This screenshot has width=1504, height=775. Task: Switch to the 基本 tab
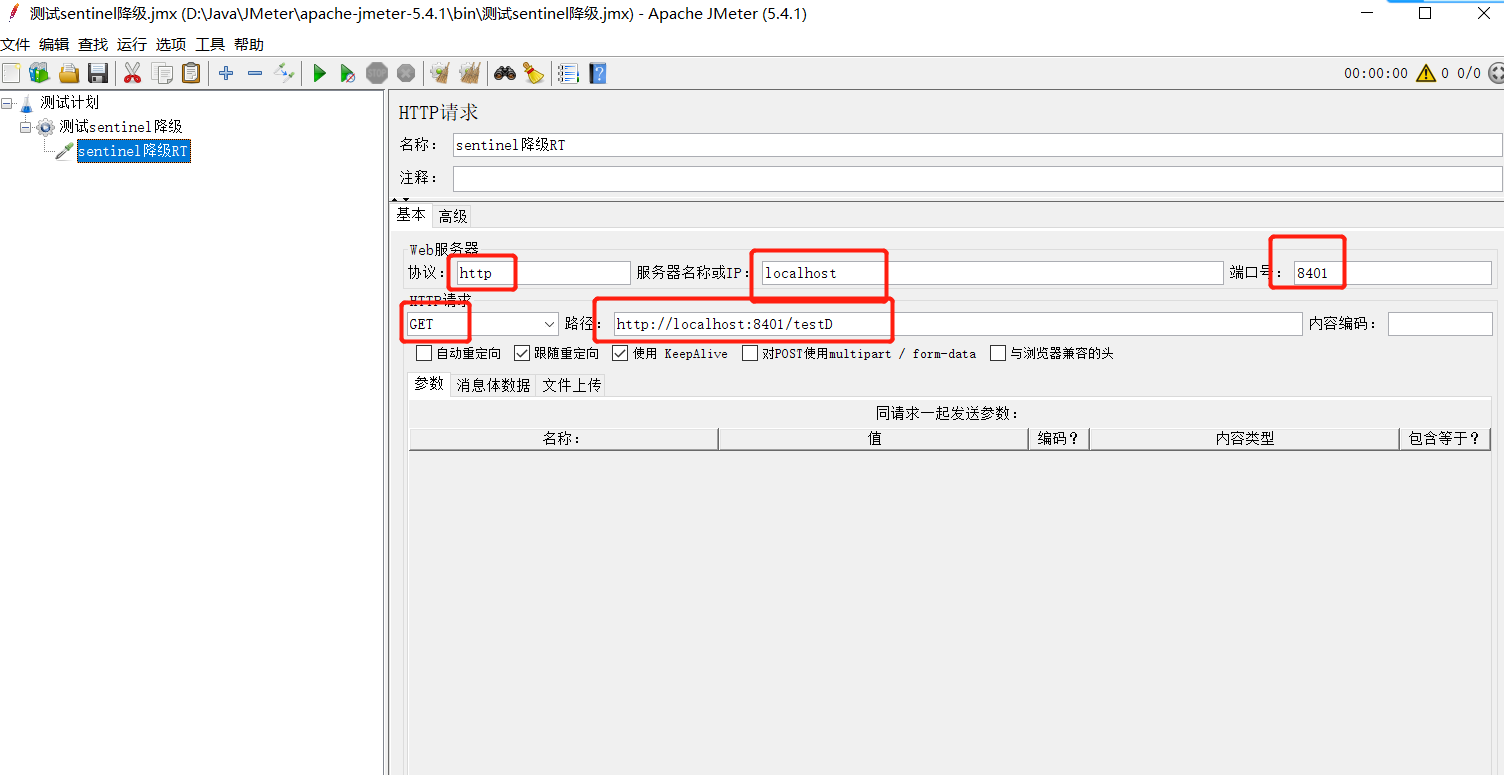tap(411, 215)
